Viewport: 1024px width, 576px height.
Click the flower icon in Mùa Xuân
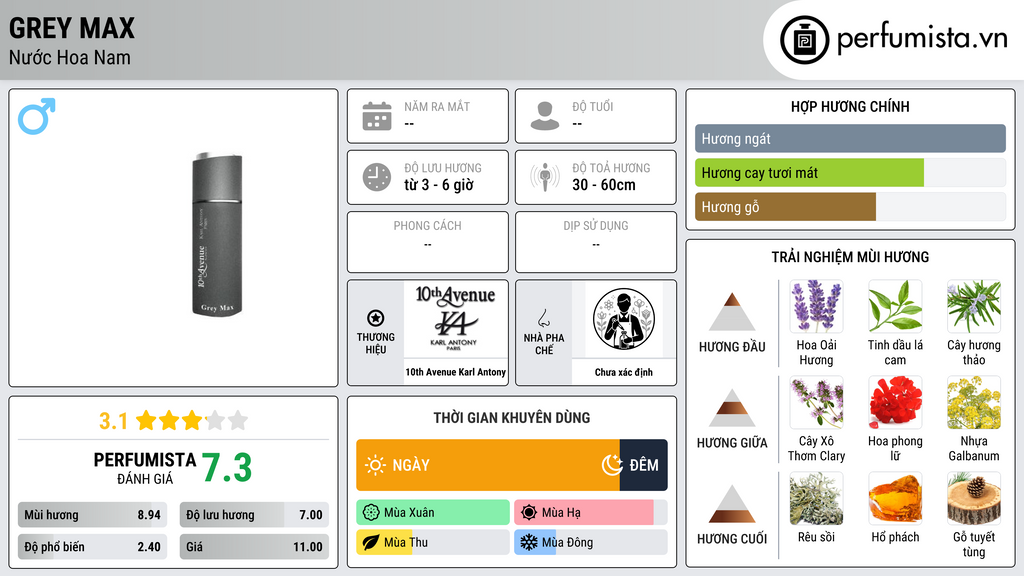click(371, 513)
